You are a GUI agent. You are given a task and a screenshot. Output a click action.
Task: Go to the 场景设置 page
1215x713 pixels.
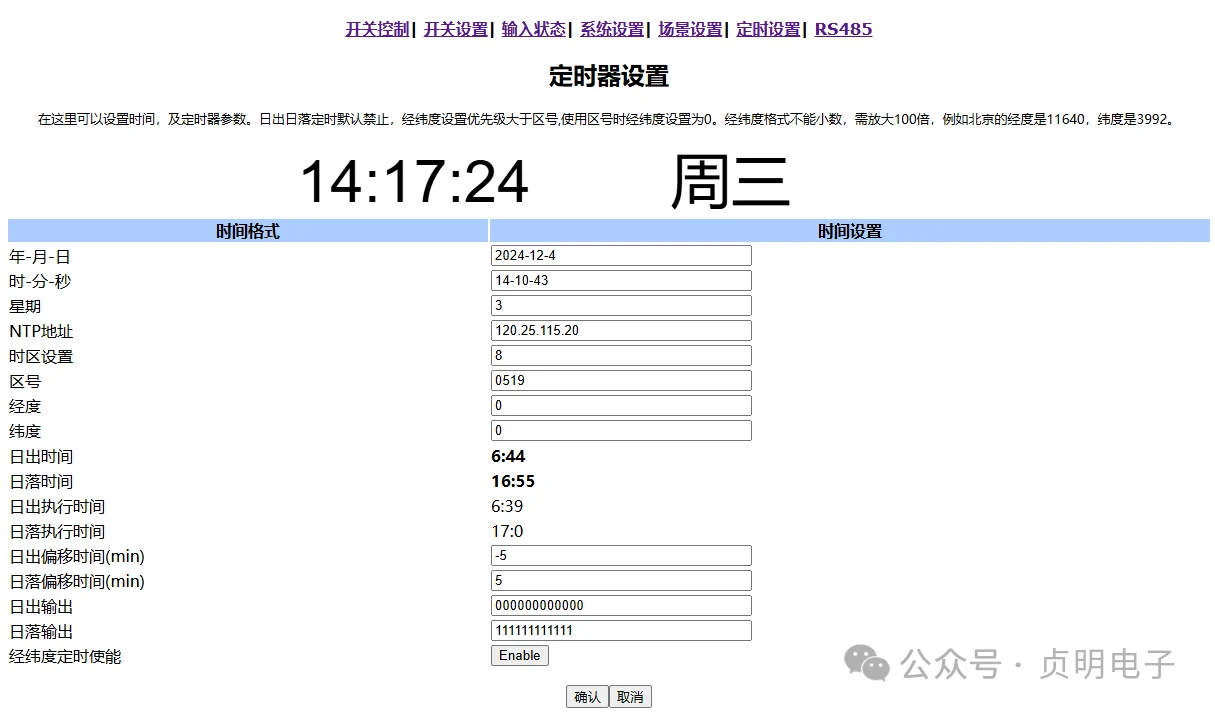coord(690,29)
